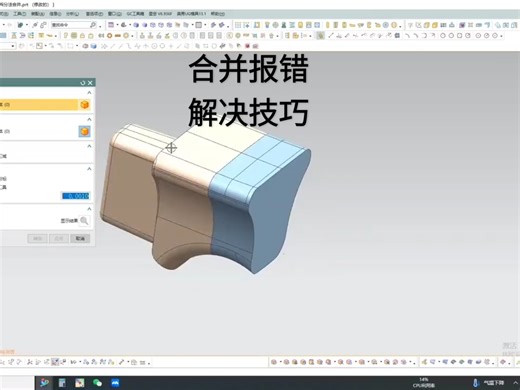Image resolution: width=520 pixels, height=390 pixels.
Task: Open the 帮助(H) menu
Action: pyautogui.click(x=218, y=14)
